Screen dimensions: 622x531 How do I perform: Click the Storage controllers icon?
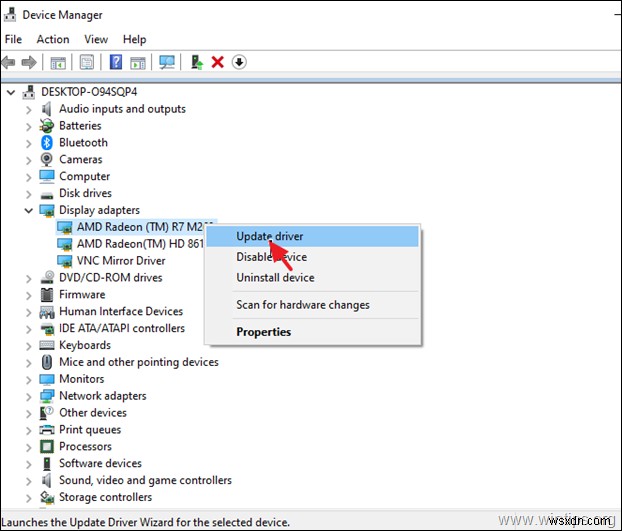47,497
